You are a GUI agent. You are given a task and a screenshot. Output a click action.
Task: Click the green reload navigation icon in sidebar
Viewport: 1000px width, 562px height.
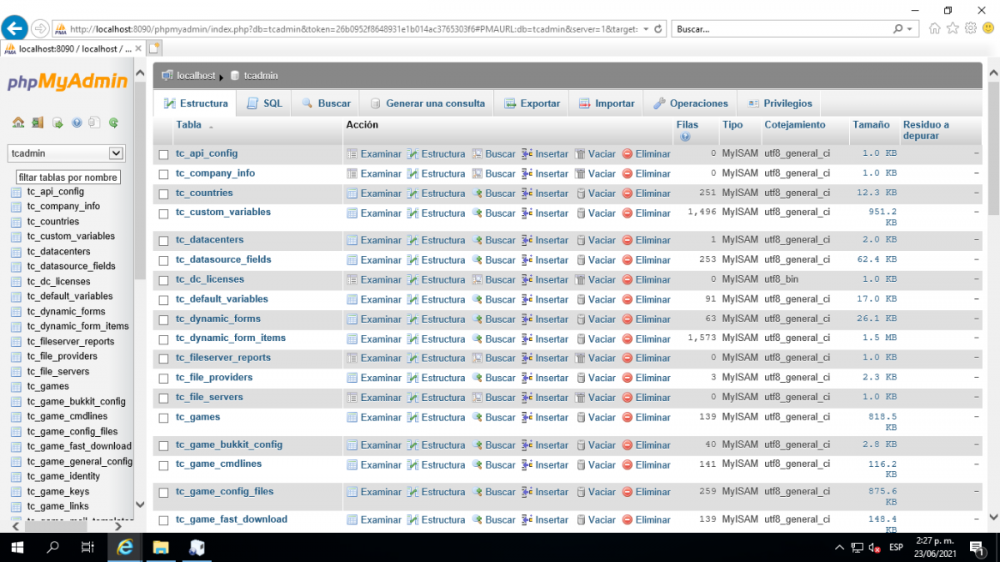pos(113,123)
